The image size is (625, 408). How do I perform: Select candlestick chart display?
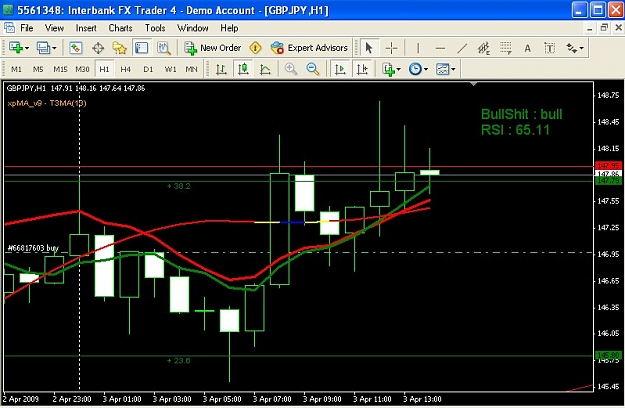point(243,69)
